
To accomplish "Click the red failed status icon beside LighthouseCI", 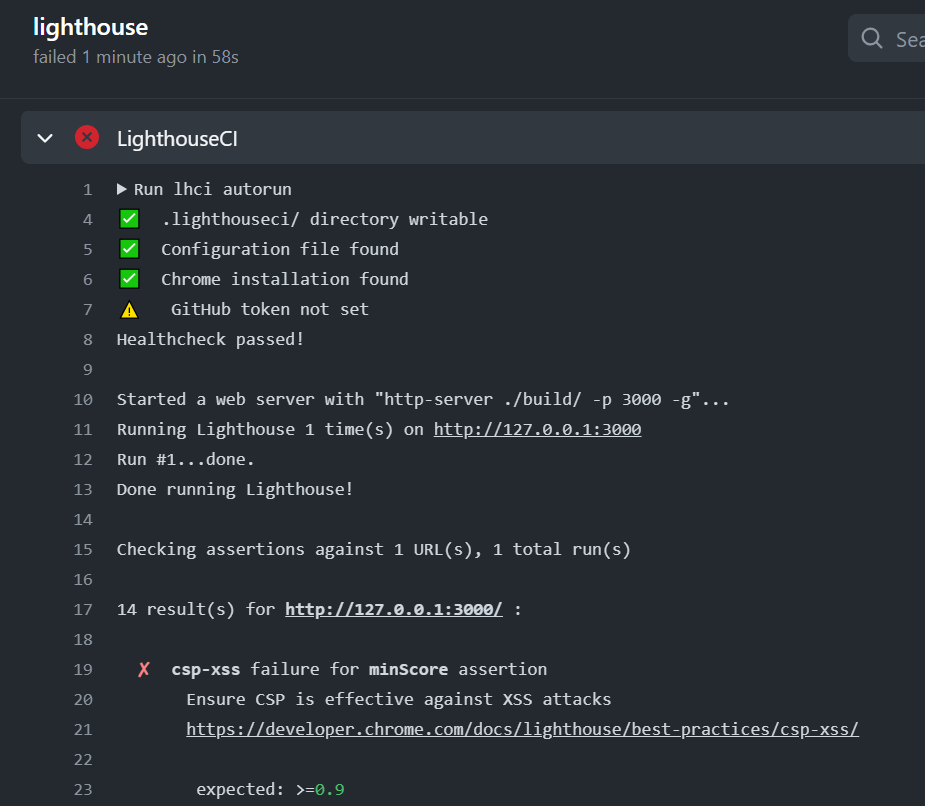I will 87,138.
